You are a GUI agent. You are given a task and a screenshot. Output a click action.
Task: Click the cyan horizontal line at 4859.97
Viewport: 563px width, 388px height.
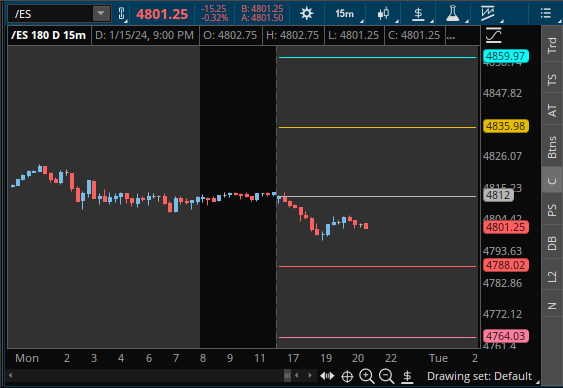pos(377,57)
